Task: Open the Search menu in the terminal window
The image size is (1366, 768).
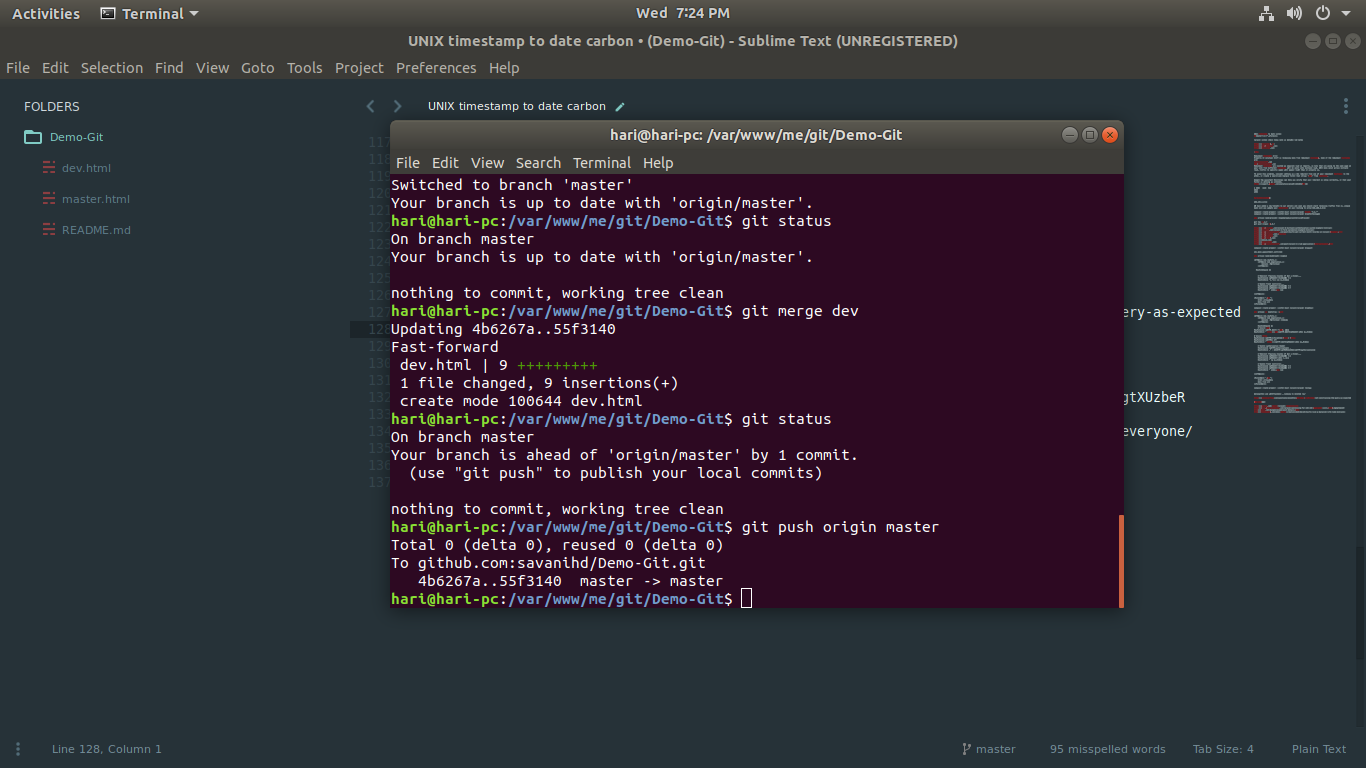Action: [538, 162]
